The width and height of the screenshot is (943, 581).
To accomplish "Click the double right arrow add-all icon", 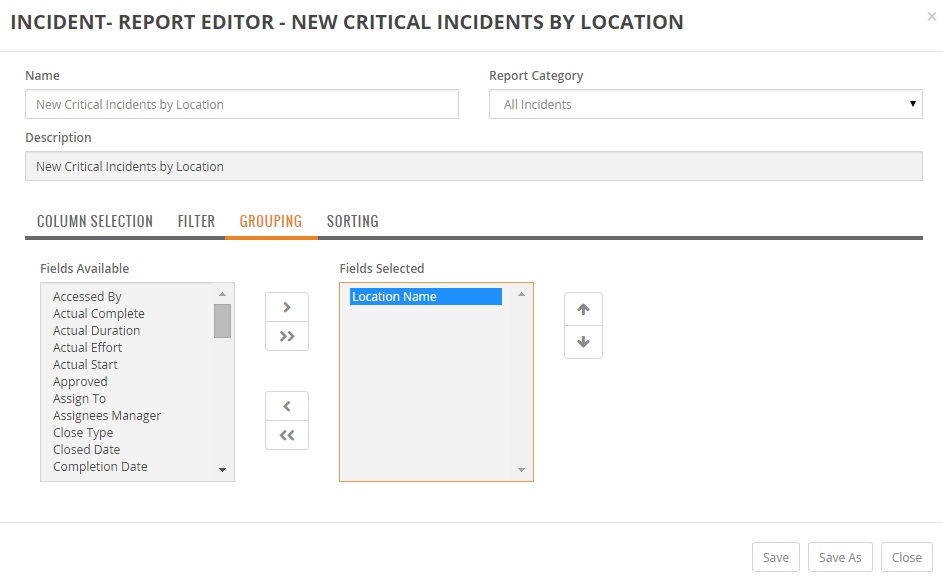I will (287, 336).
